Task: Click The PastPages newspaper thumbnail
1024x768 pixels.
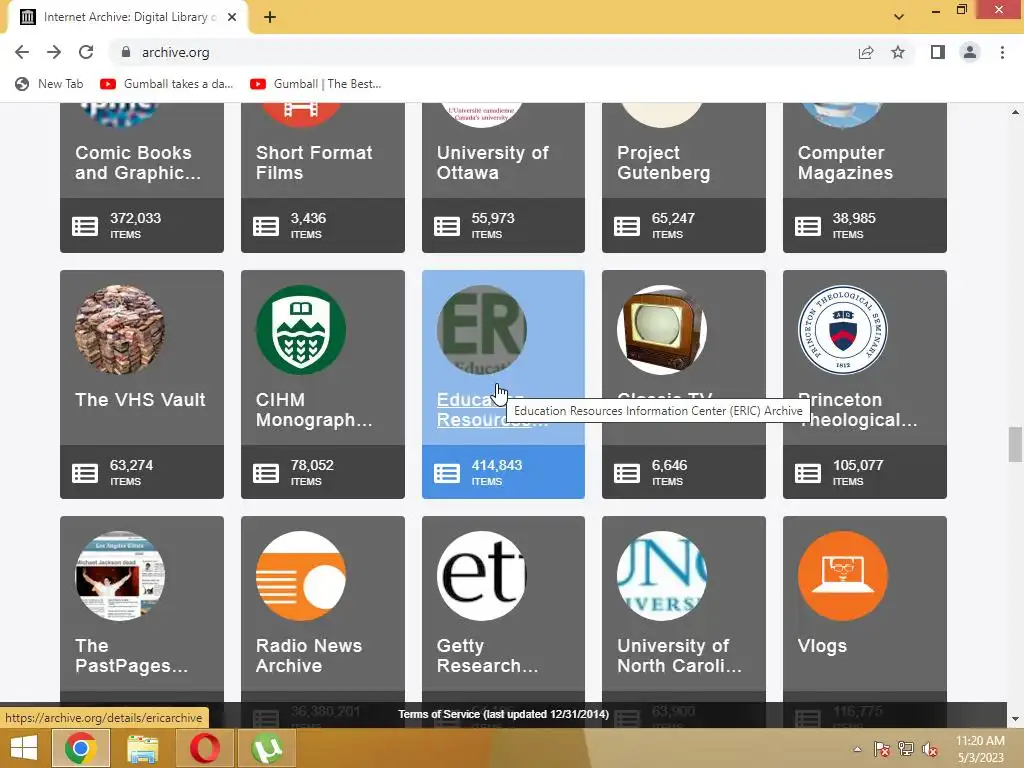Action: point(120,576)
